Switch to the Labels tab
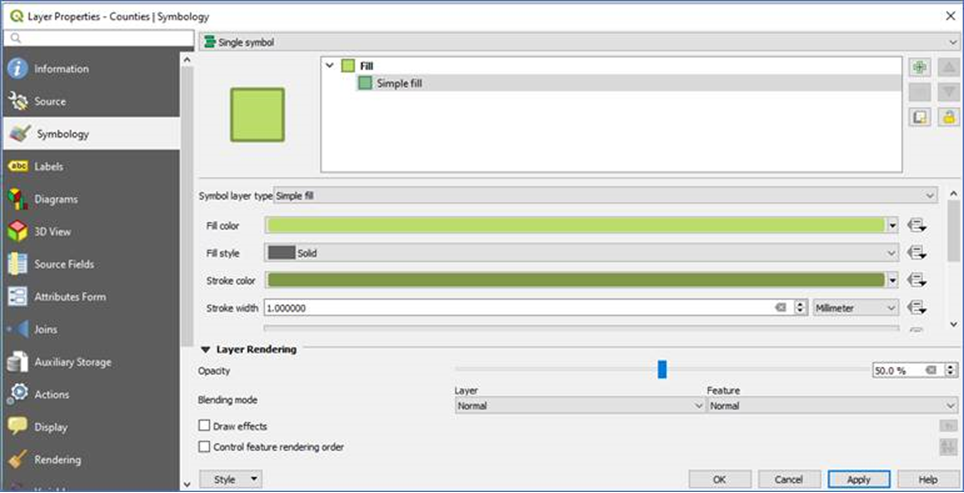Image resolution: width=964 pixels, height=493 pixels. pos(91,167)
